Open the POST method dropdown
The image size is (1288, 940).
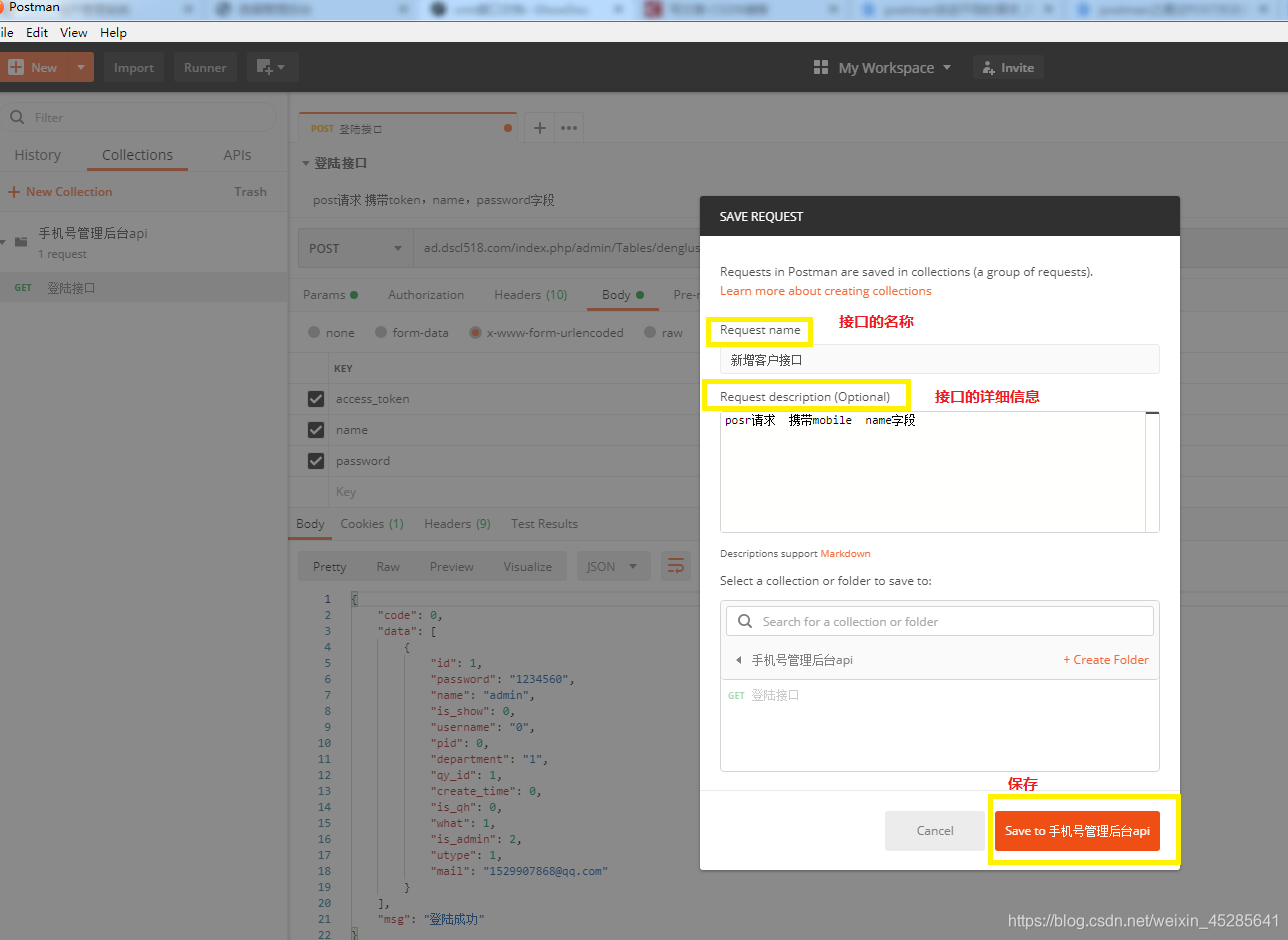tap(354, 248)
